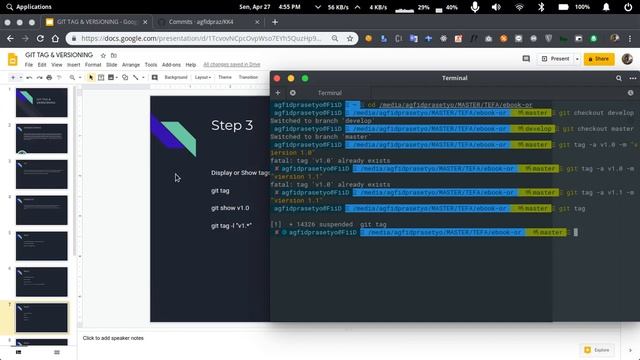Image resolution: width=640 pixels, height=360 pixels.
Task: Star the GIT TAG & VERSIONING presentation
Action: [x=103, y=55]
